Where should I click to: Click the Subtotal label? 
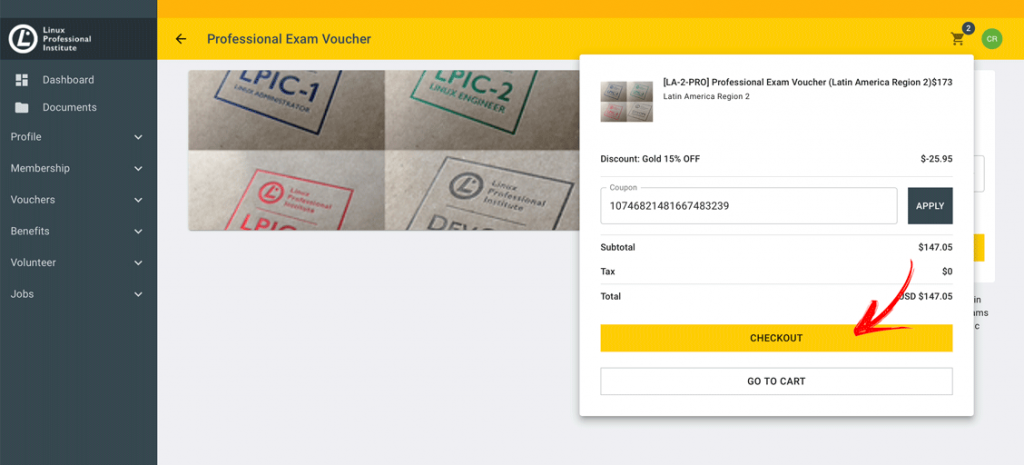[618, 248]
